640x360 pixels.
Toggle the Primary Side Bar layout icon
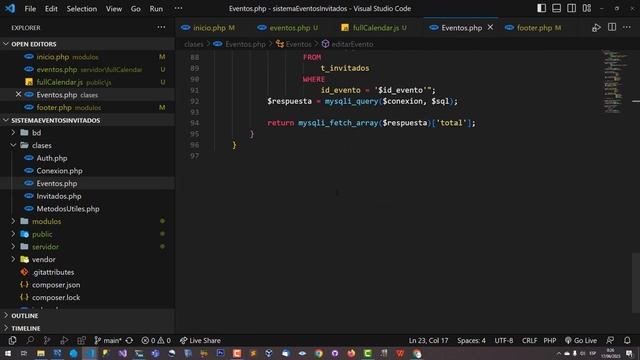pos(541,8)
